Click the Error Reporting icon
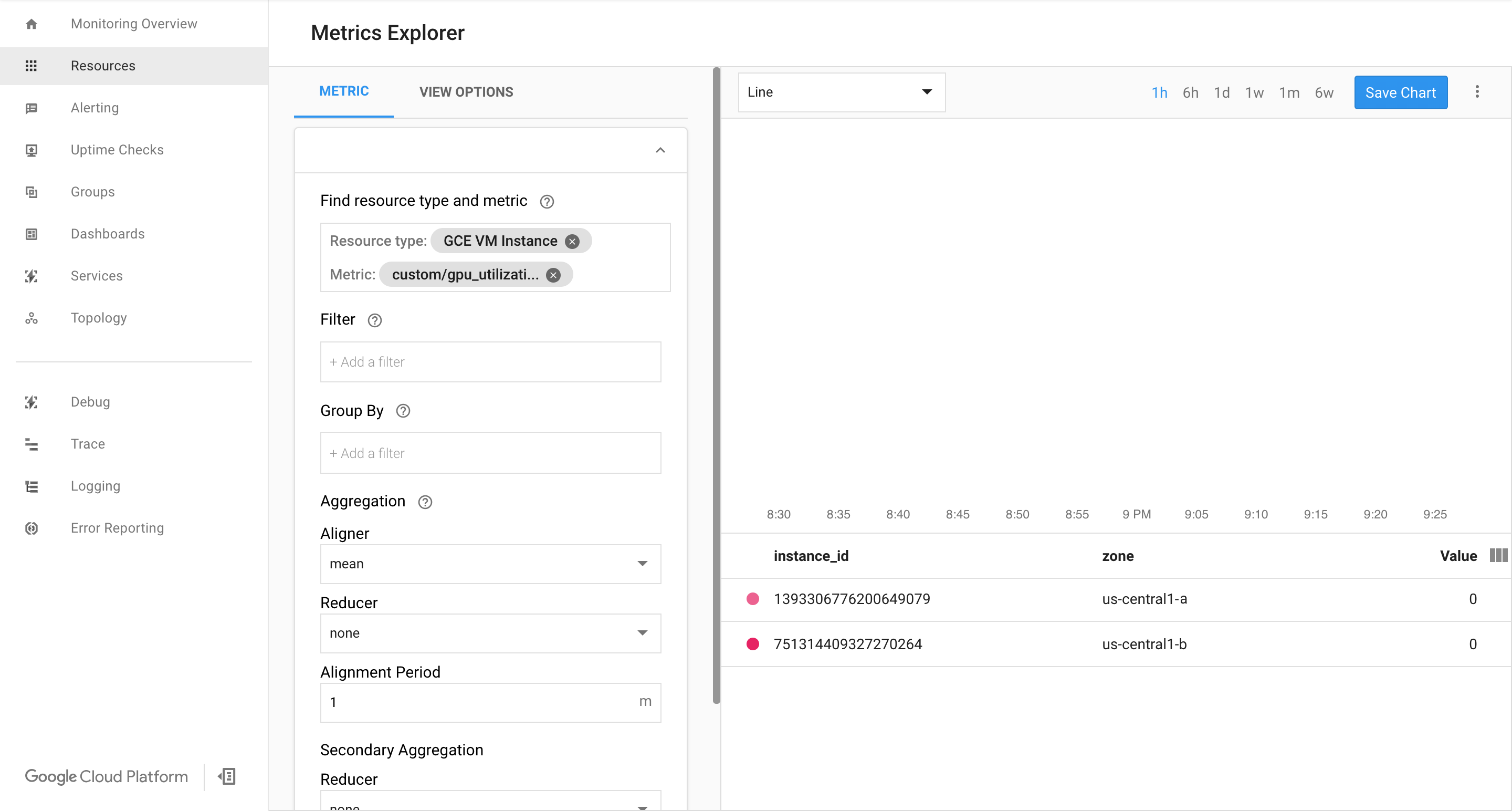This screenshot has width=1512, height=811. pyautogui.click(x=32, y=527)
